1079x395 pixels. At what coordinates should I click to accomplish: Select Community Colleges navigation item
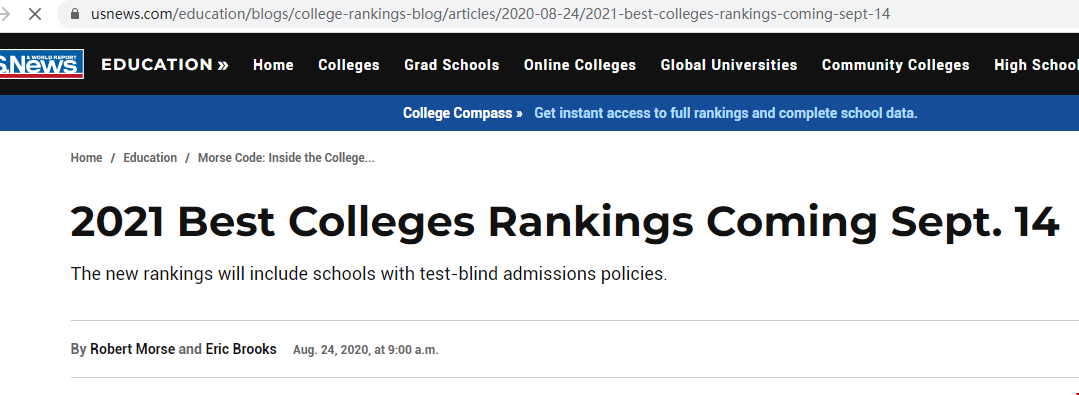tap(895, 65)
